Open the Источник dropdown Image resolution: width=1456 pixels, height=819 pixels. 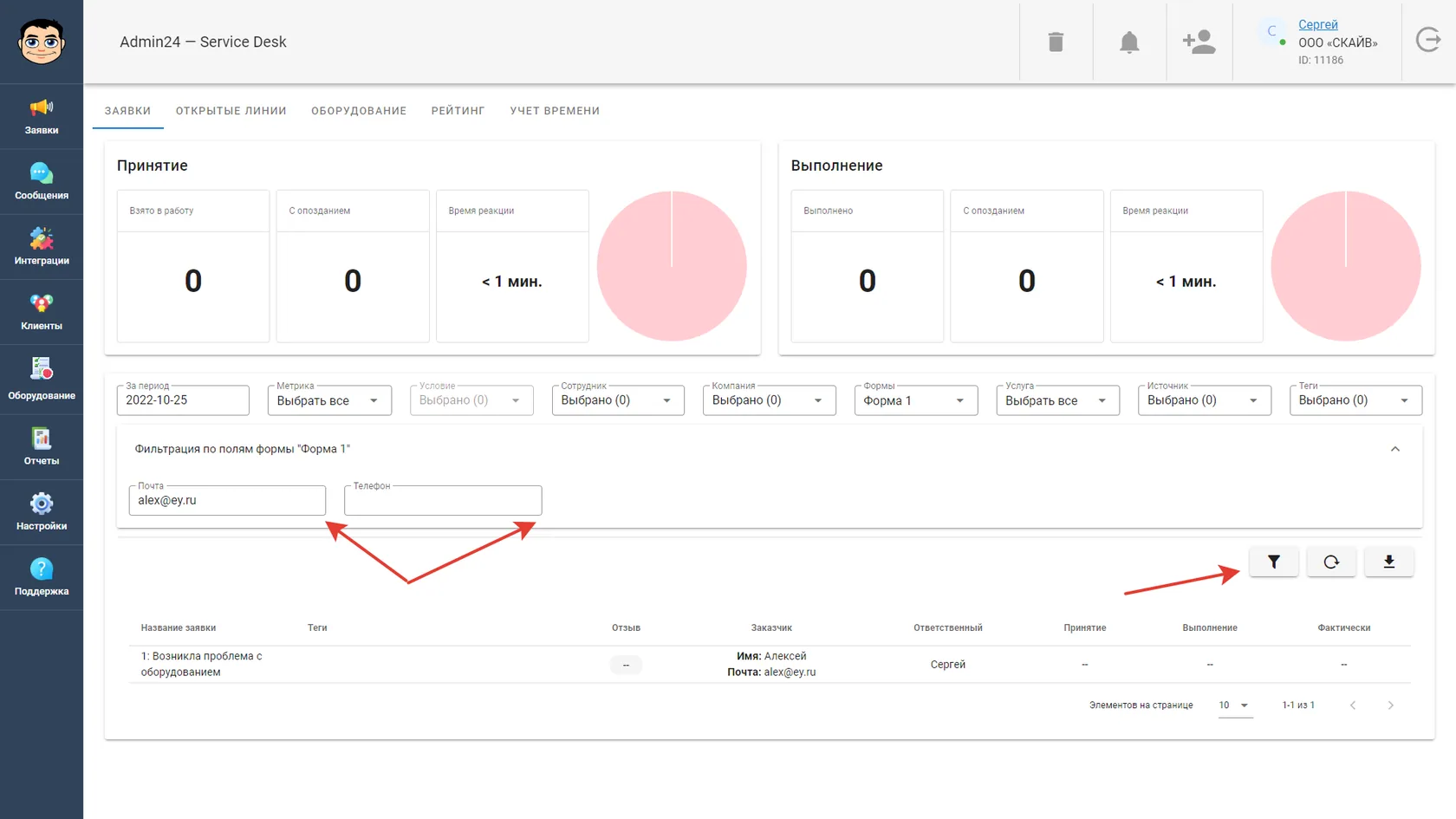[1205, 400]
